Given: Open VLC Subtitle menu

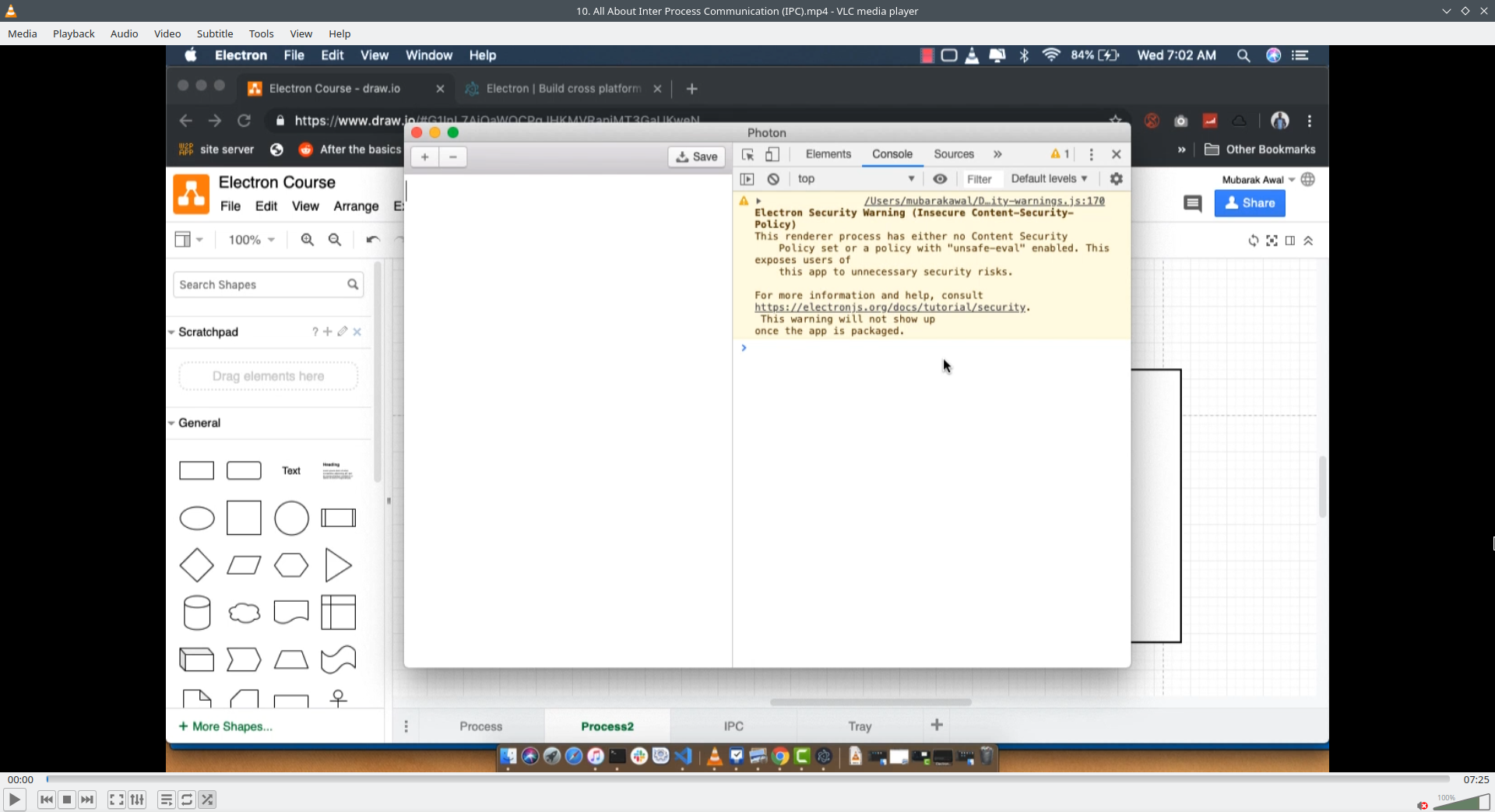Looking at the screenshot, I should tap(215, 33).
